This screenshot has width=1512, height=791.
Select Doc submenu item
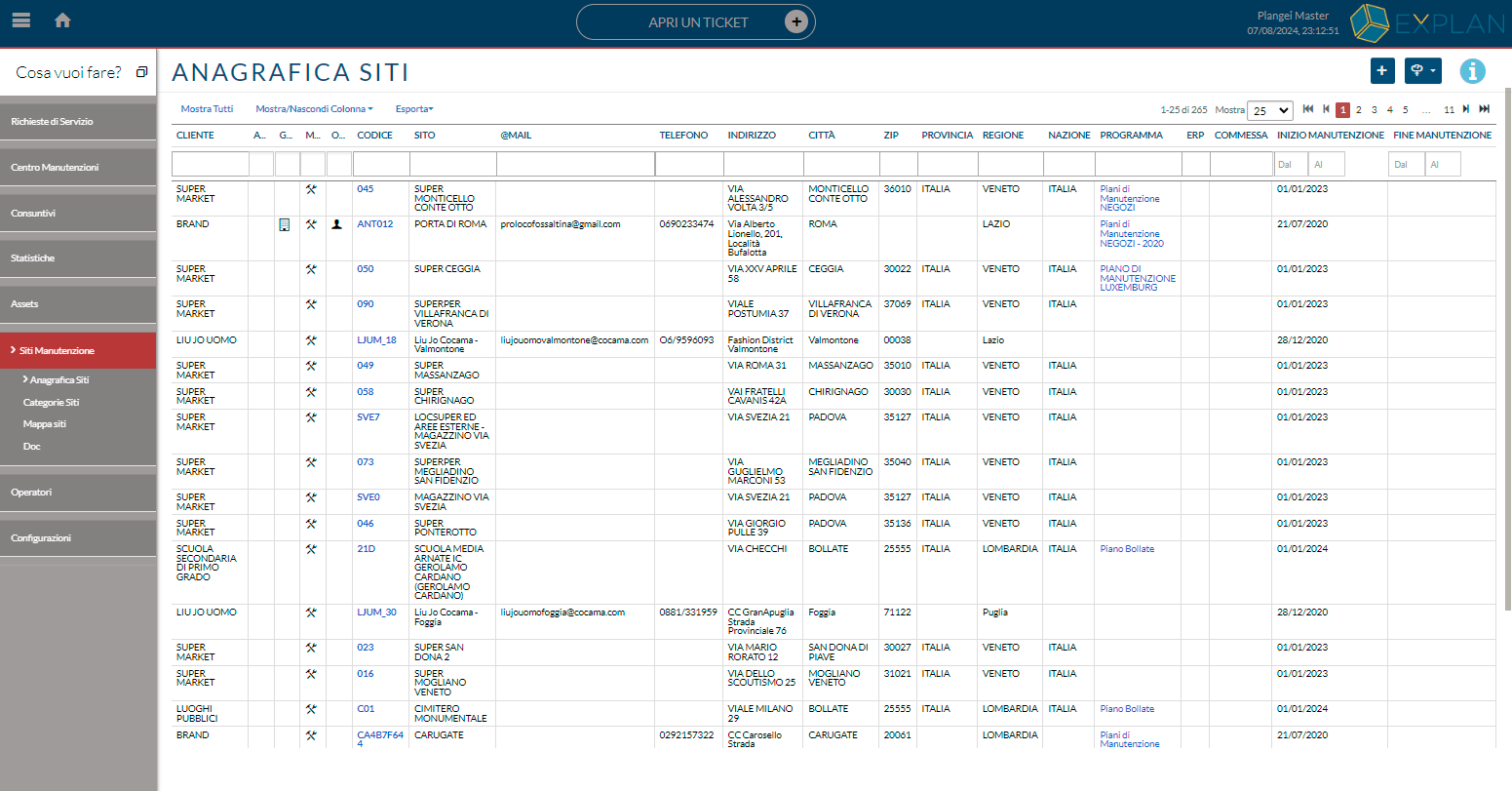tap(32, 447)
